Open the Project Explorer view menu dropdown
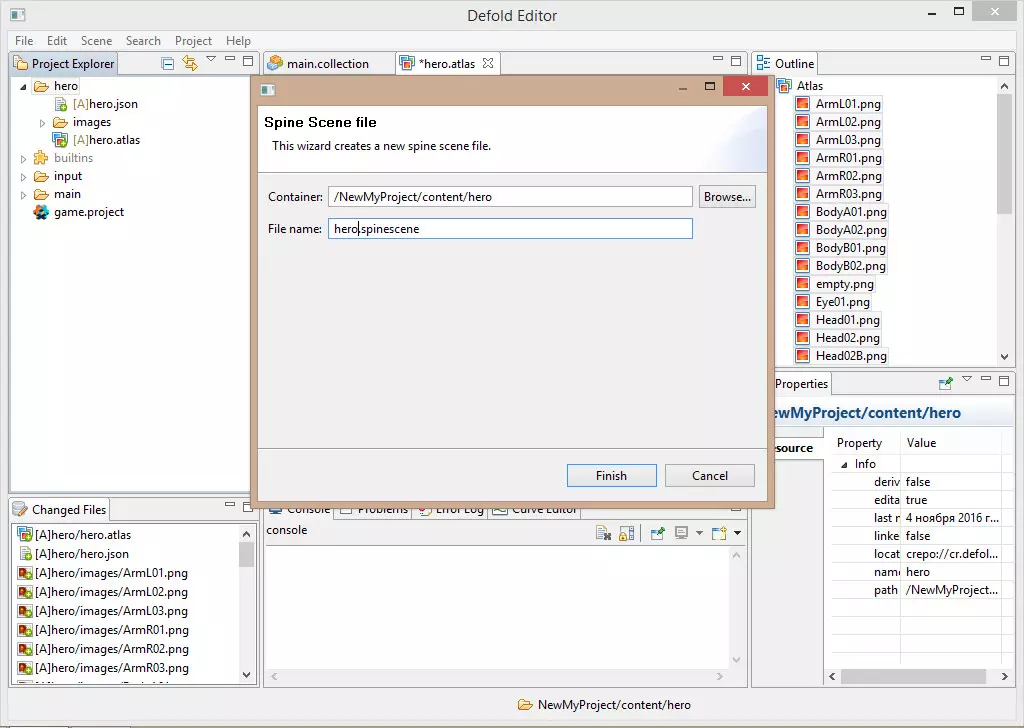Image resolution: width=1024 pixels, height=728 pixels. click(x=211, y=60)
